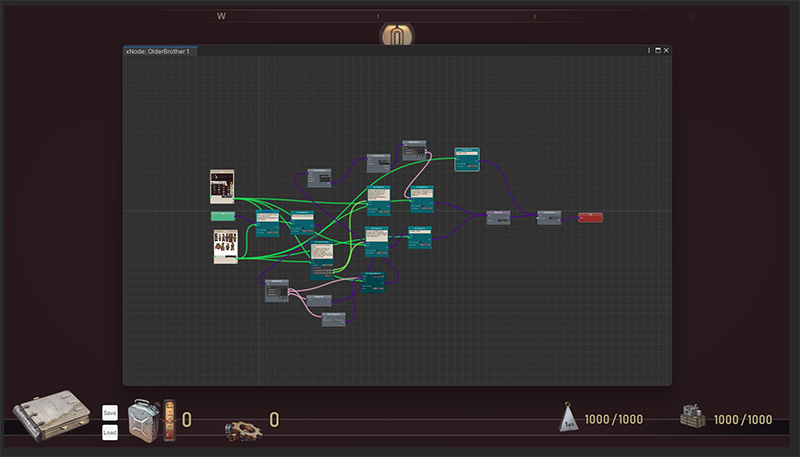Image resolution: width=800 pixels, height=457 pixels.
Task: Select the bottommost grey node
Action: point(334,319)
